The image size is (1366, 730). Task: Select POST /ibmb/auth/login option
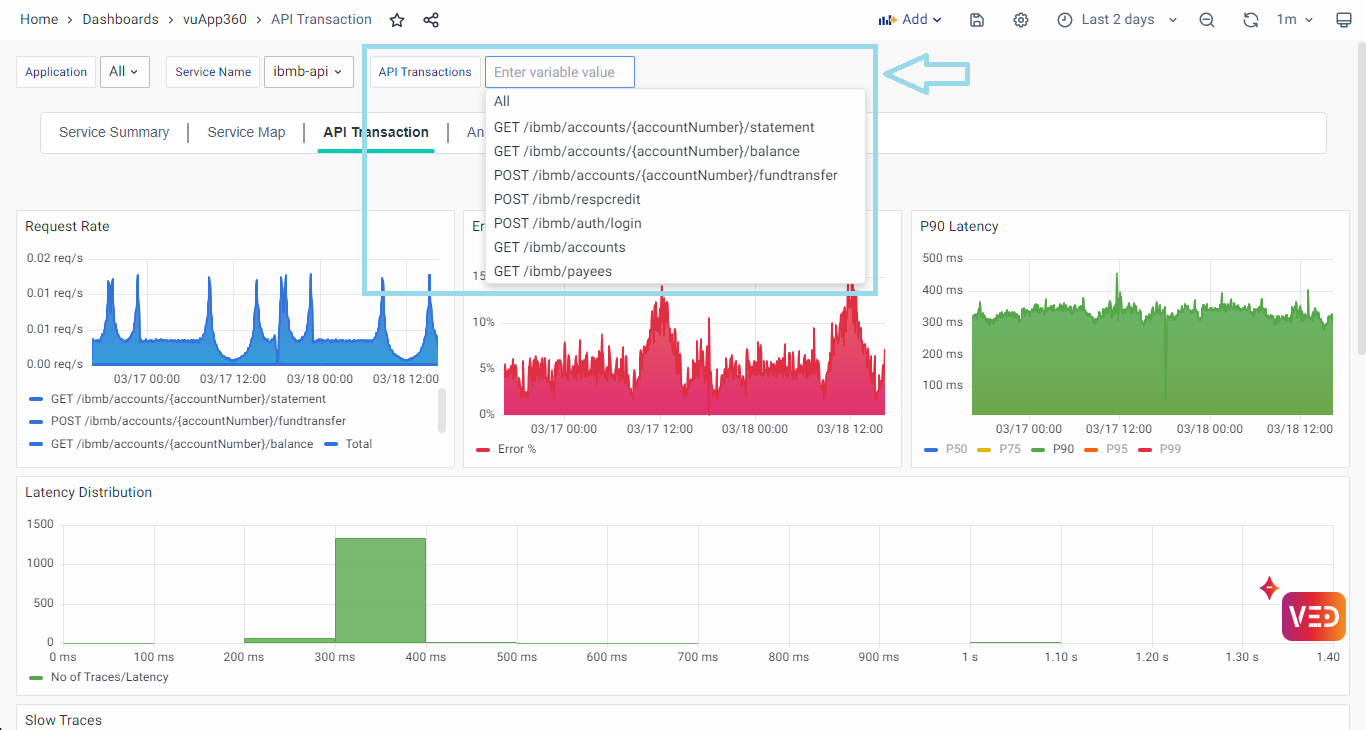click(x=567, y=223)
